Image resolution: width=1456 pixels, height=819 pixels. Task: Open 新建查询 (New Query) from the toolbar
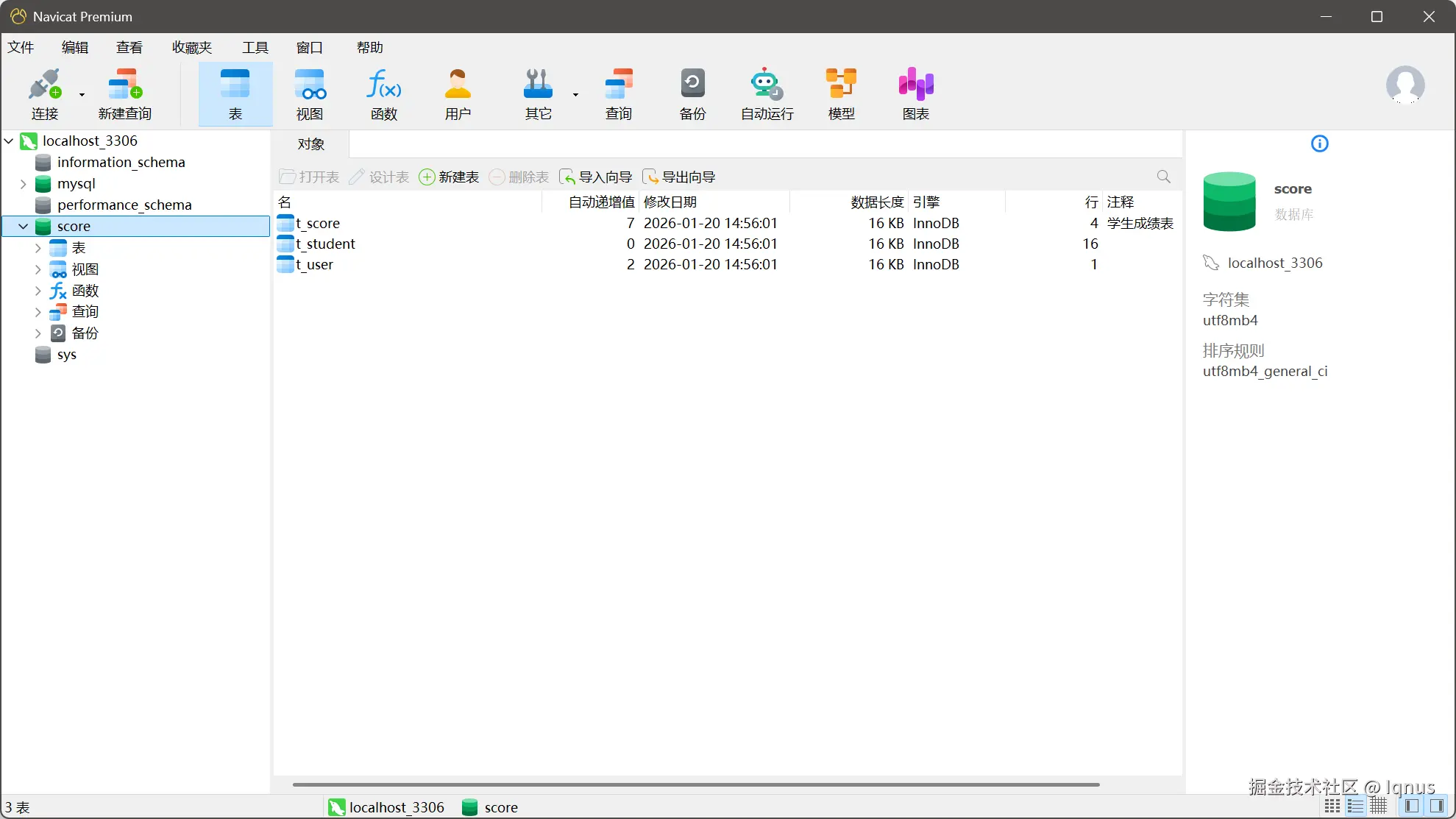(x=124, y=93)
